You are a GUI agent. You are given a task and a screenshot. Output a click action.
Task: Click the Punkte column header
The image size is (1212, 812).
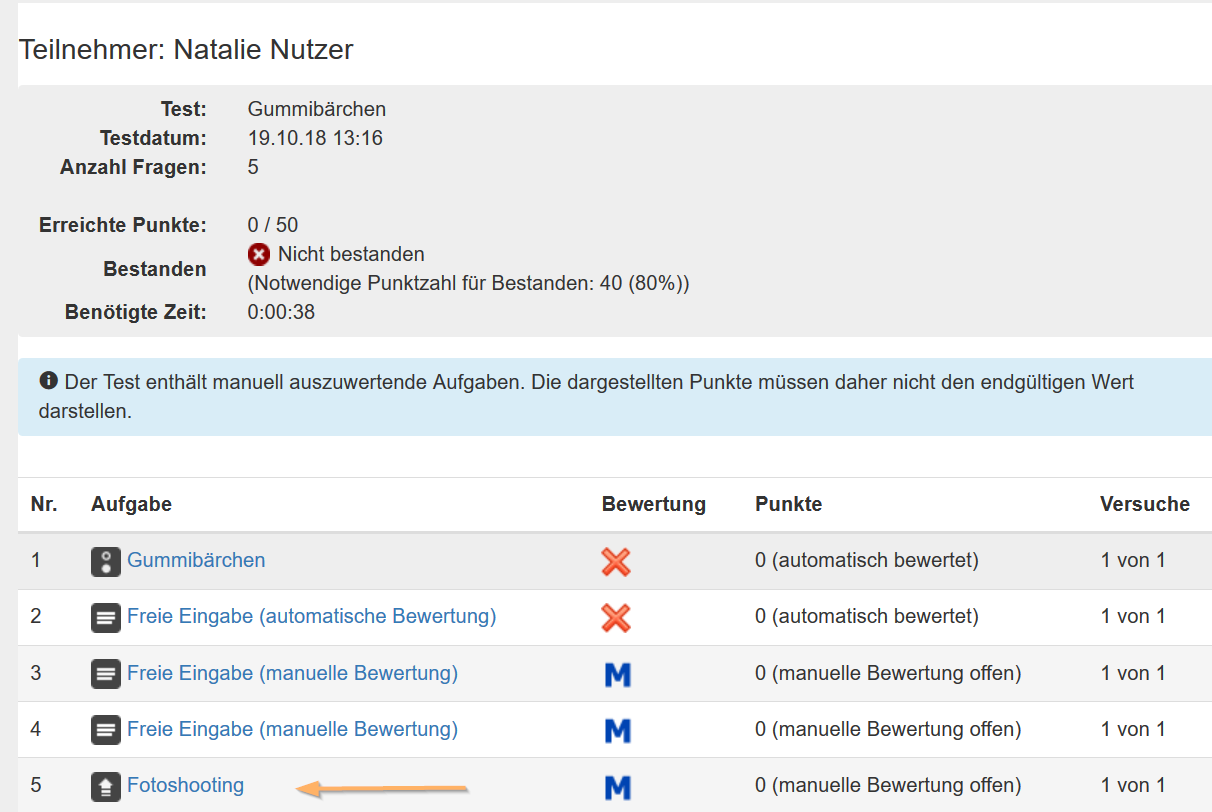click(x=788, y=504)
